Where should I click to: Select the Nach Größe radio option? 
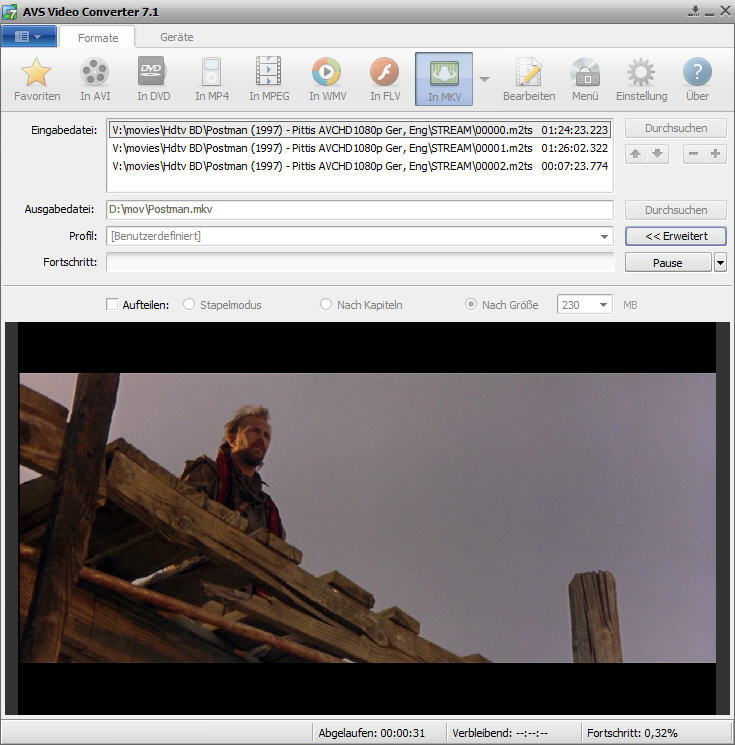[470, 304]
